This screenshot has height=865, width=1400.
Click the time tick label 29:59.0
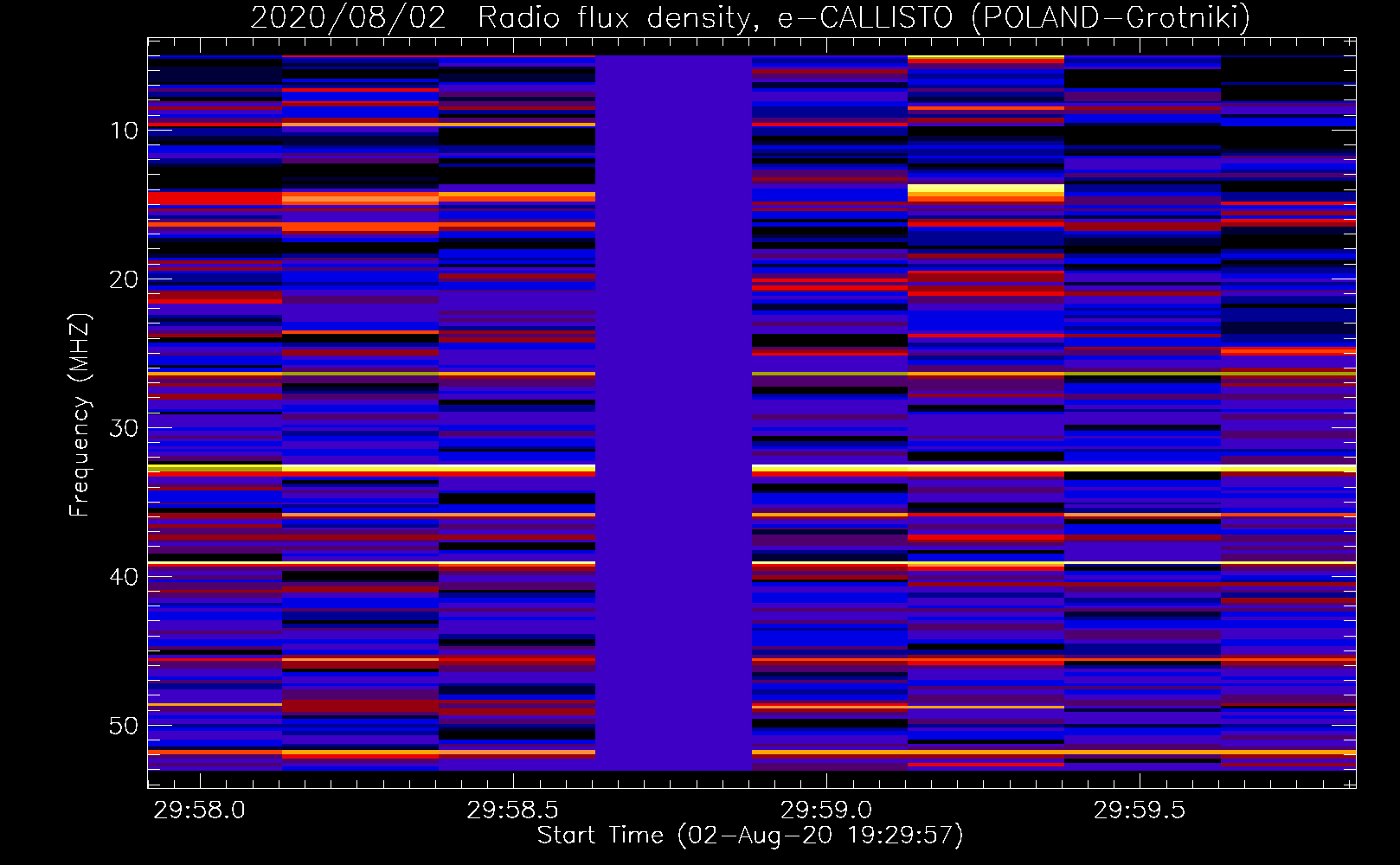click(x=826, y=811)
